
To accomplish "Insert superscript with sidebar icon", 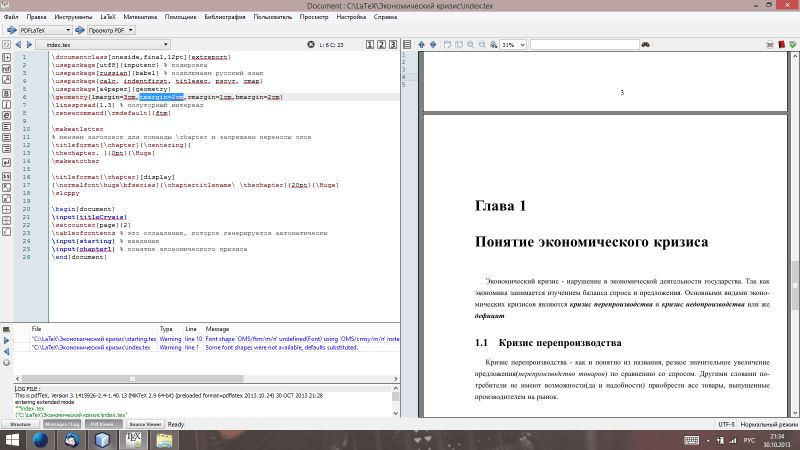I will pos(6,198).
